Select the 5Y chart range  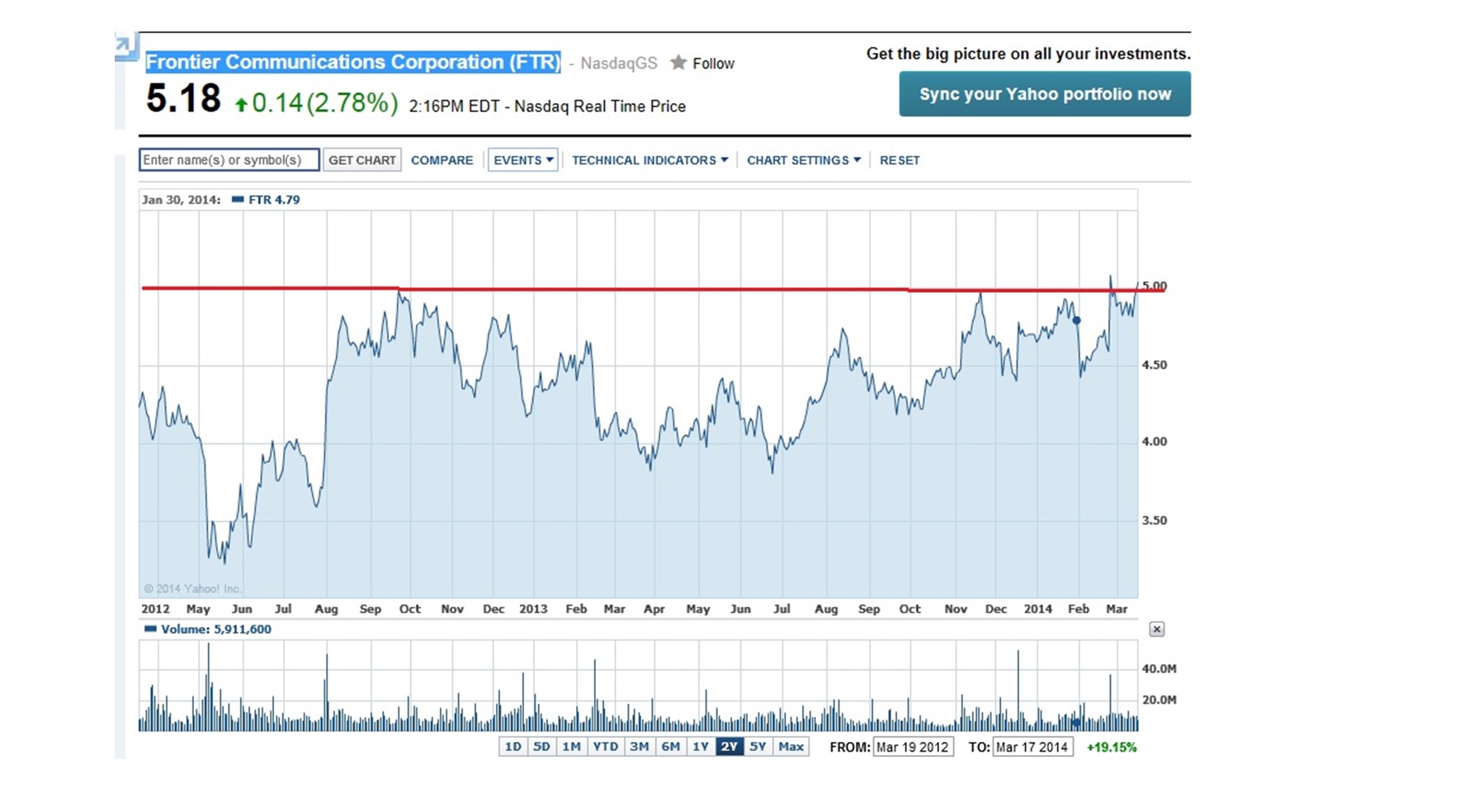[758, 747]
